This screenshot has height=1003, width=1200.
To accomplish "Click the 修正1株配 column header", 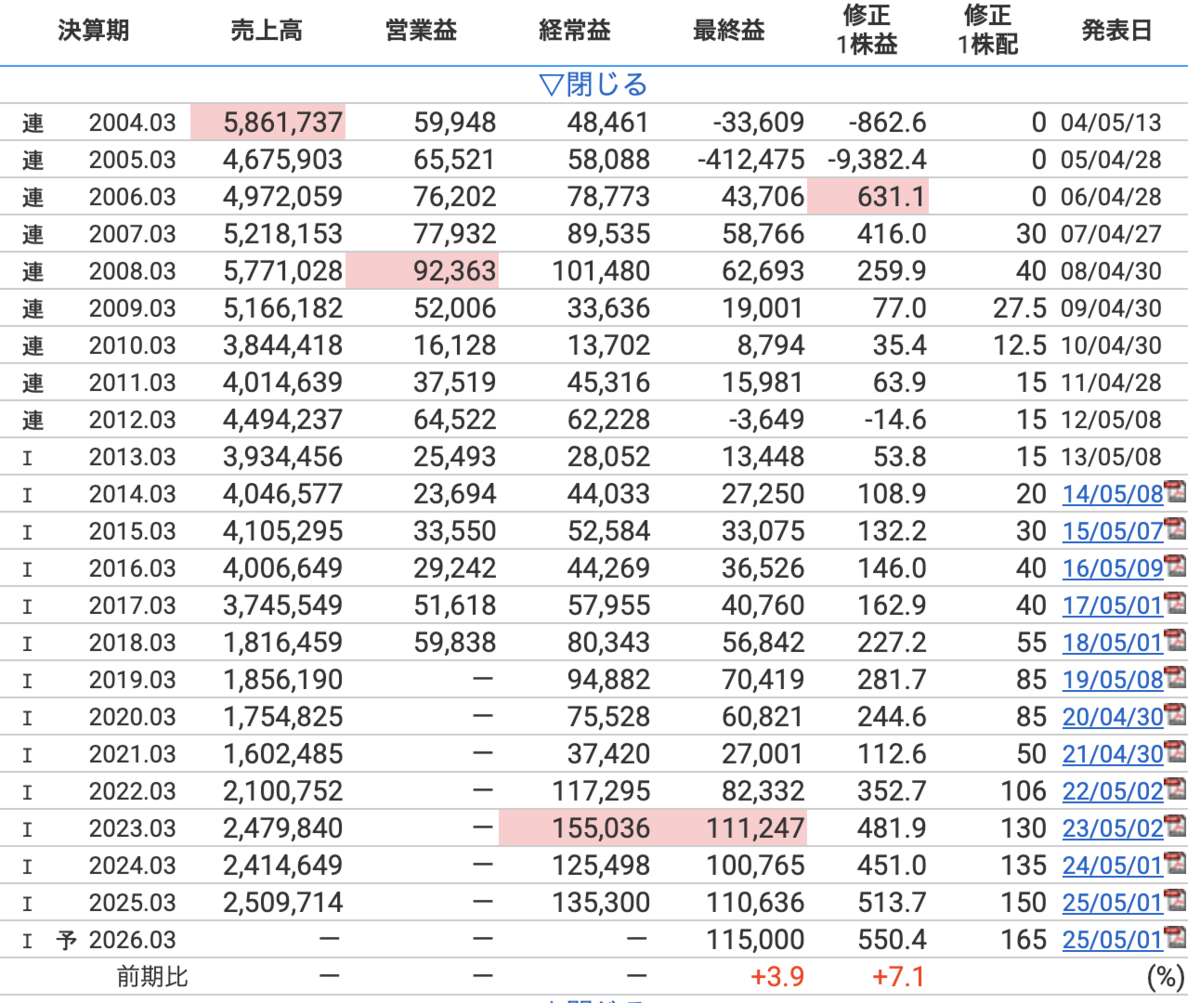I will (x=989, y=30).
